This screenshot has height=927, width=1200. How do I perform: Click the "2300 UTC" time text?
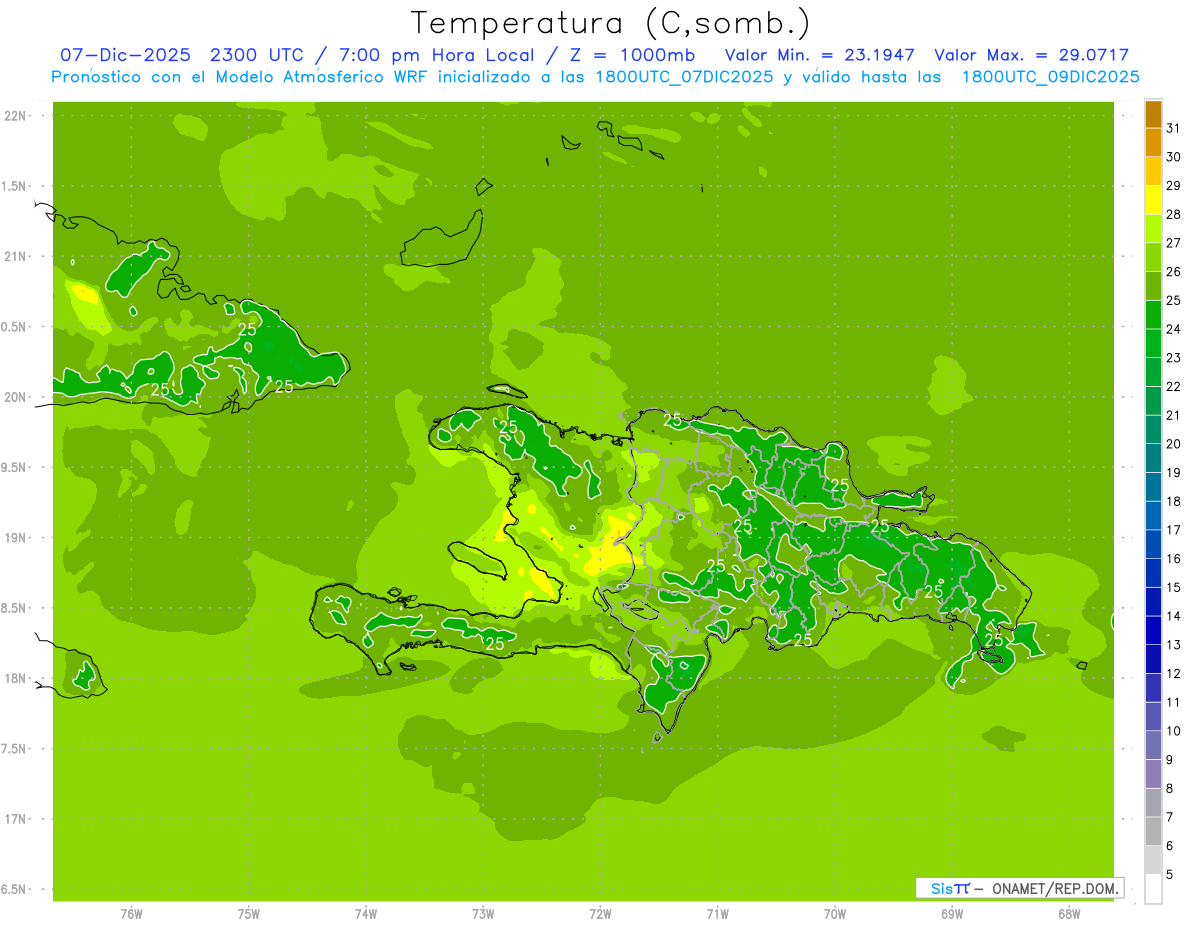[257, 55]
